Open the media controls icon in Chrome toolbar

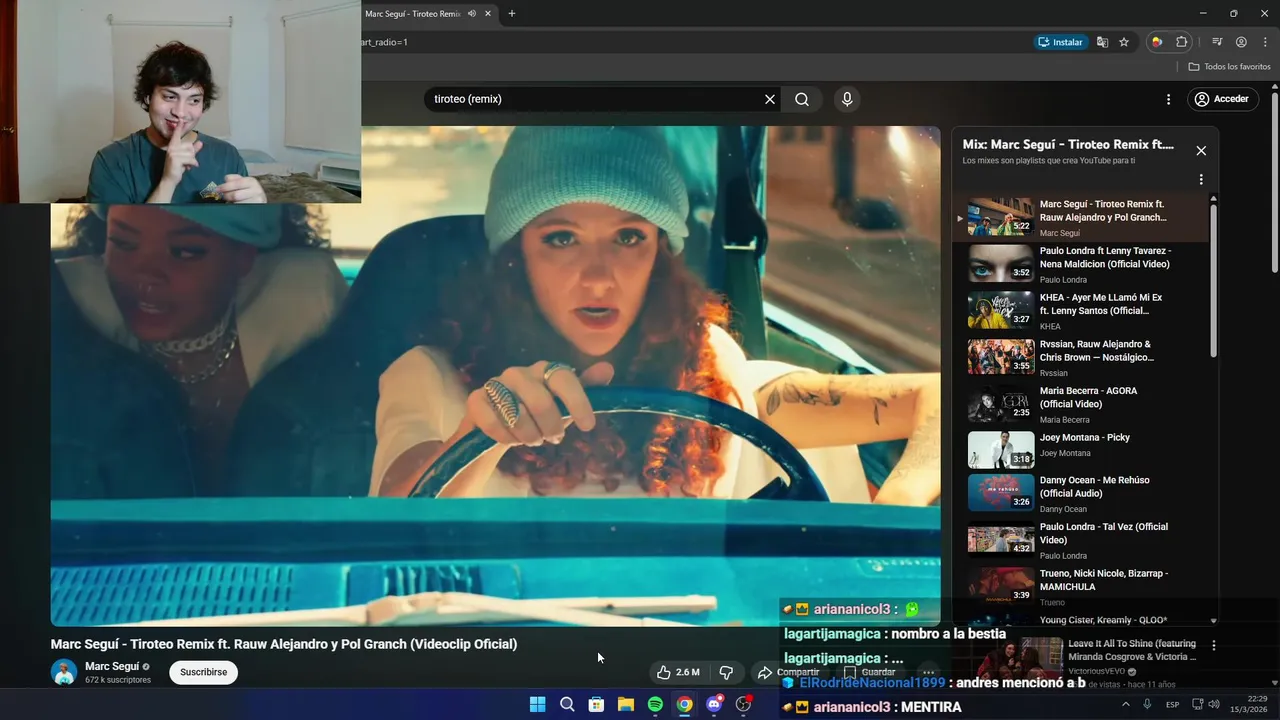click(x=1217, y=42)
